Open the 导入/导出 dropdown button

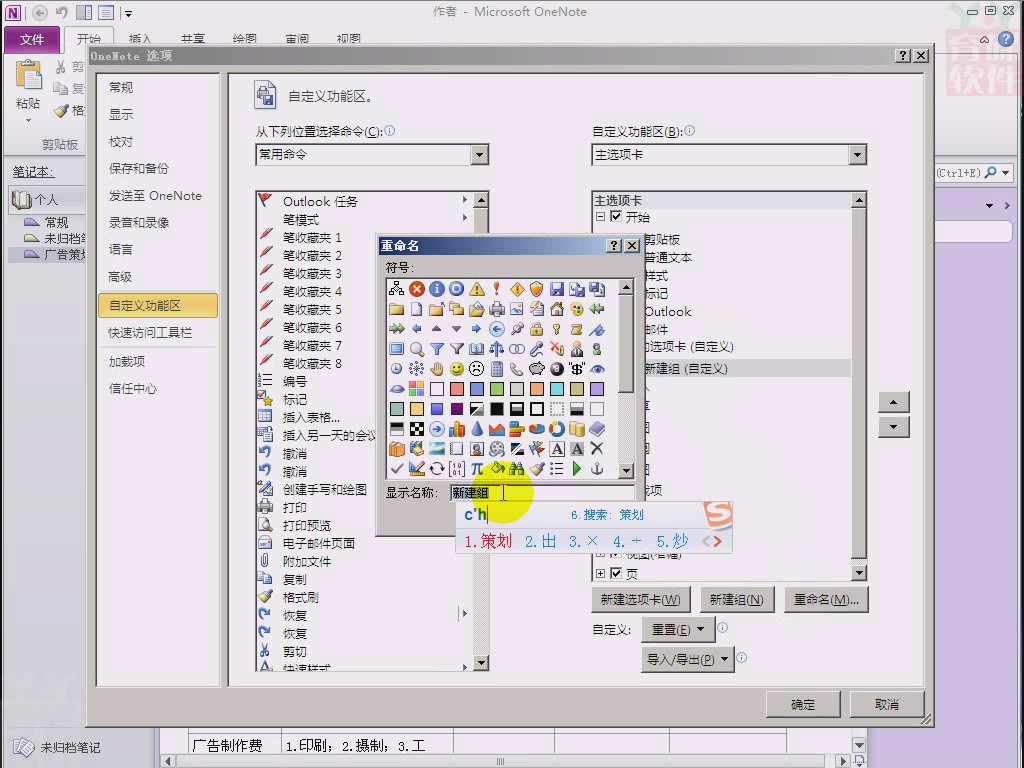tap(687, 660)
